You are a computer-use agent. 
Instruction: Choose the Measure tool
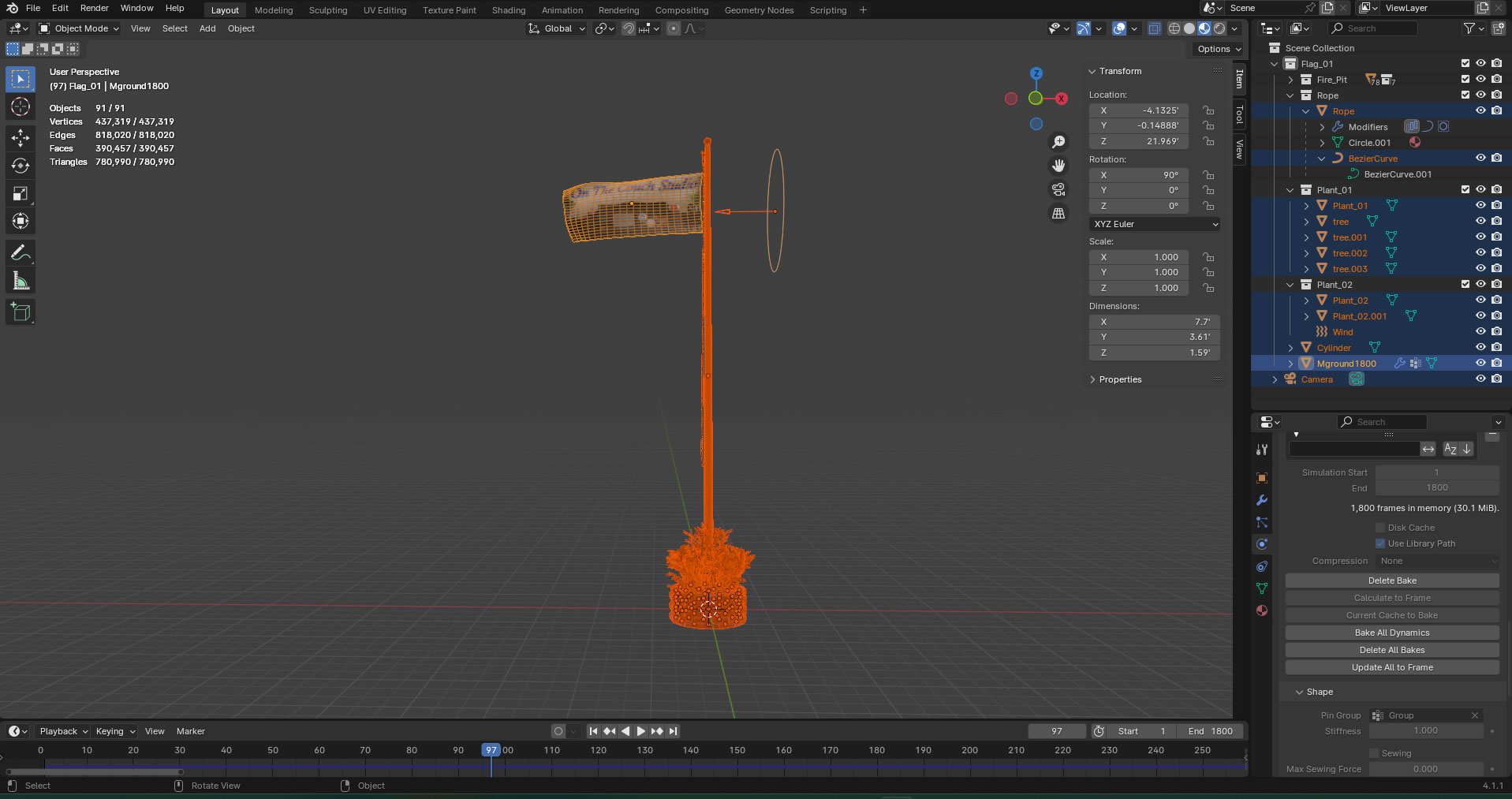21,282
